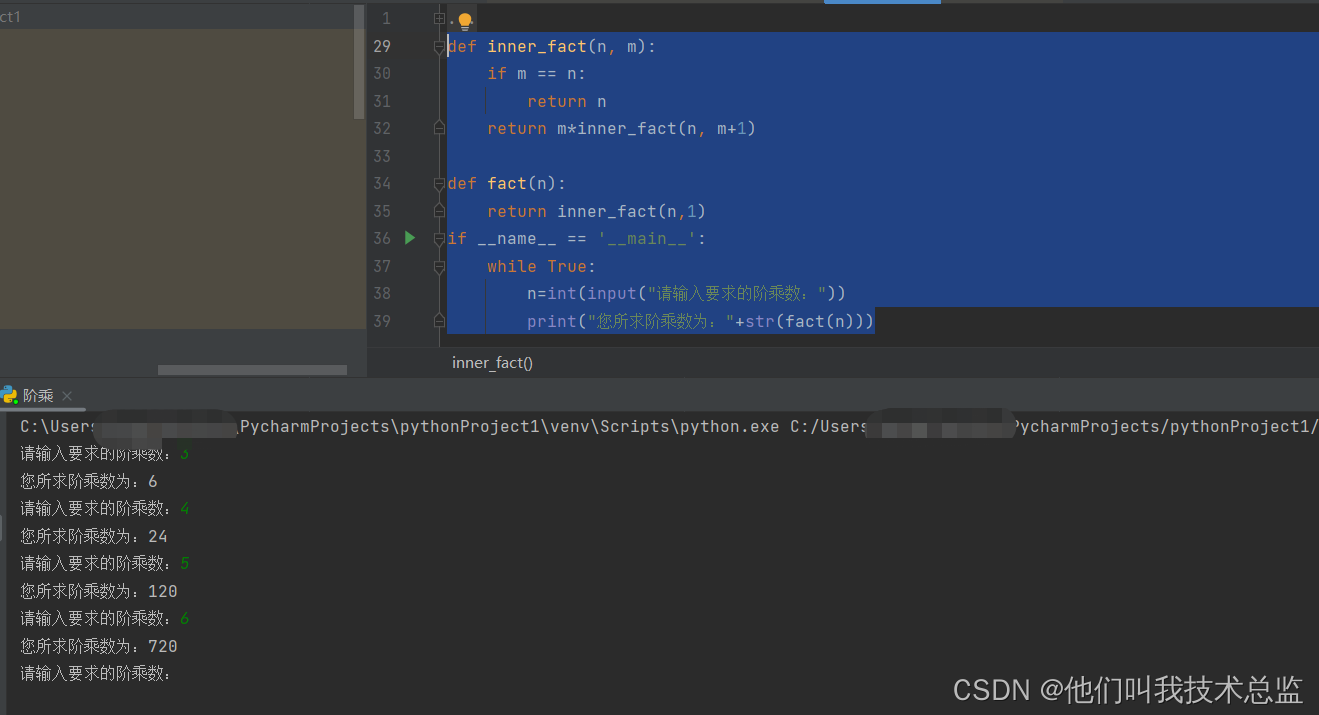
Task: Click the 'while True:' code line
Action: tap(541, 266)
